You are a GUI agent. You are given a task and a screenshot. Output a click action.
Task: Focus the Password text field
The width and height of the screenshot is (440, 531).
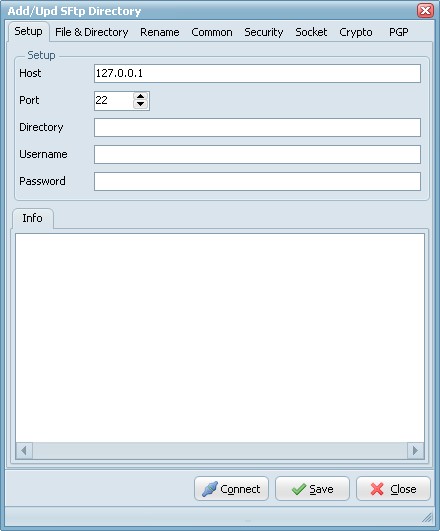257,182
